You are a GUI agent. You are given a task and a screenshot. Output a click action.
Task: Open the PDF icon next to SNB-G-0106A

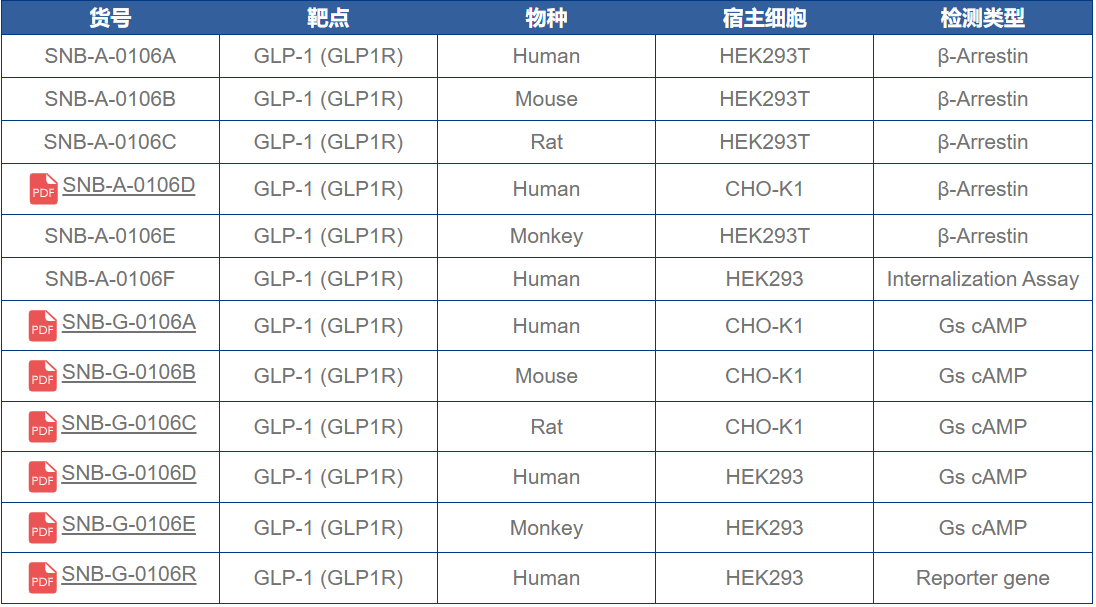pos(43,326)
